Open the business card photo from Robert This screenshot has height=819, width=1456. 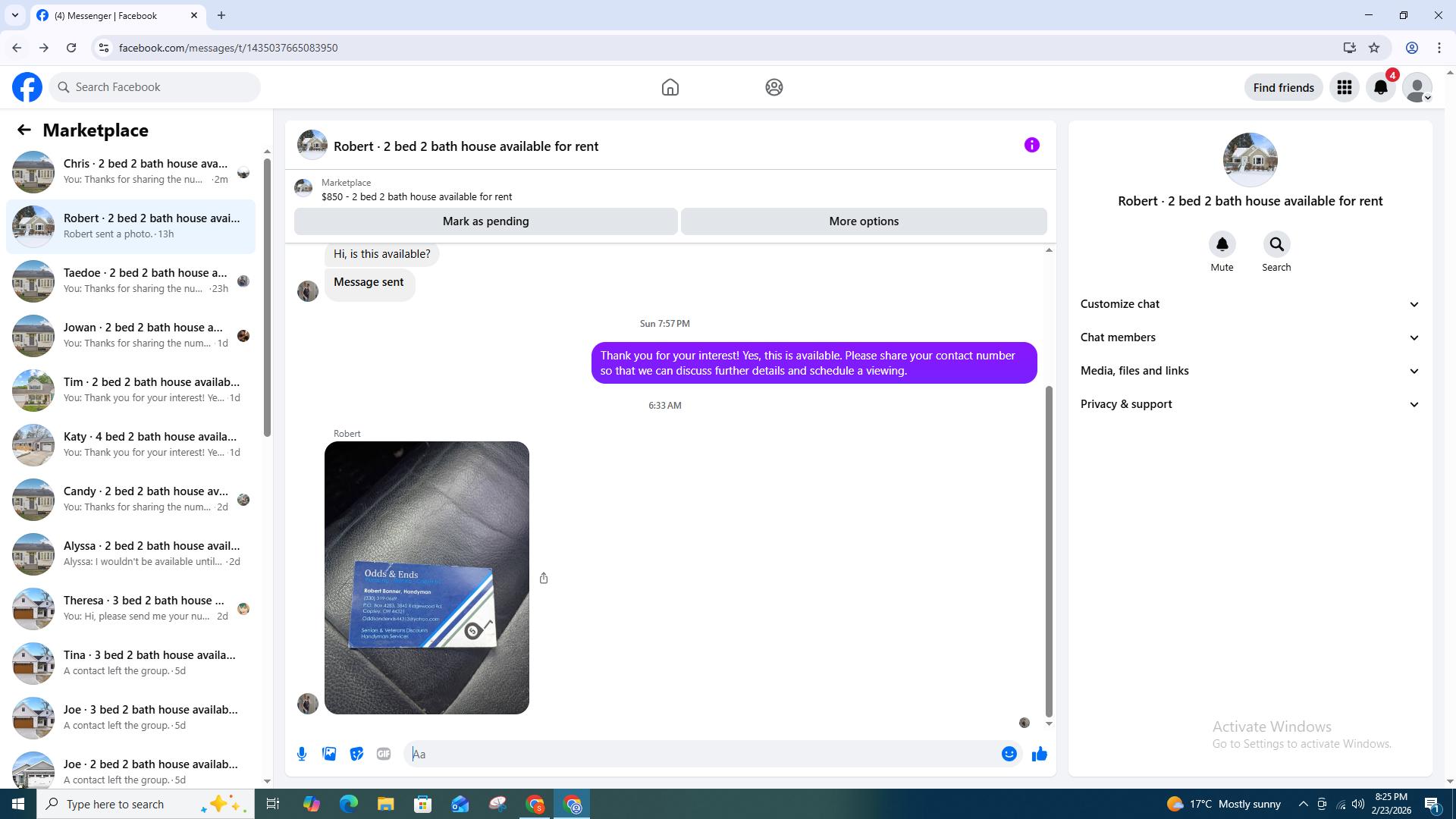(x=427, y=578)
